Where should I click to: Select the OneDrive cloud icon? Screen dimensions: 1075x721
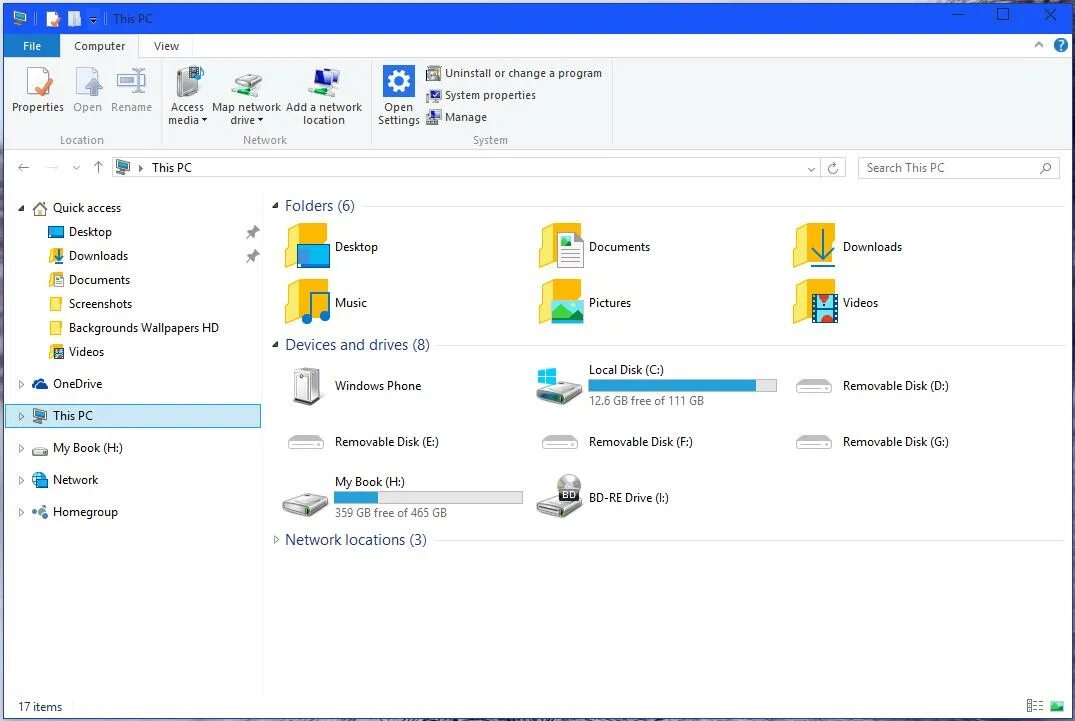pyautogui.click(x=40, y=384)
